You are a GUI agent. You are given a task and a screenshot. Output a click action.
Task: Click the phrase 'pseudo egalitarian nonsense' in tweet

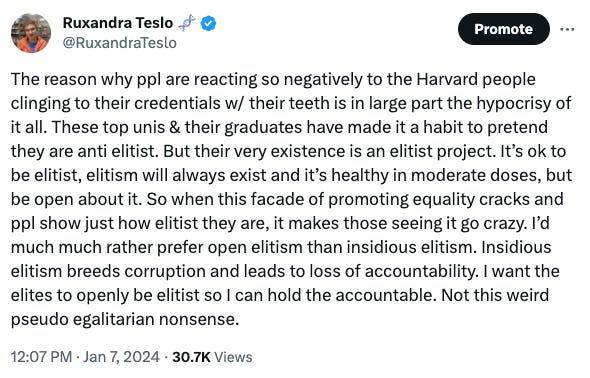124,320
